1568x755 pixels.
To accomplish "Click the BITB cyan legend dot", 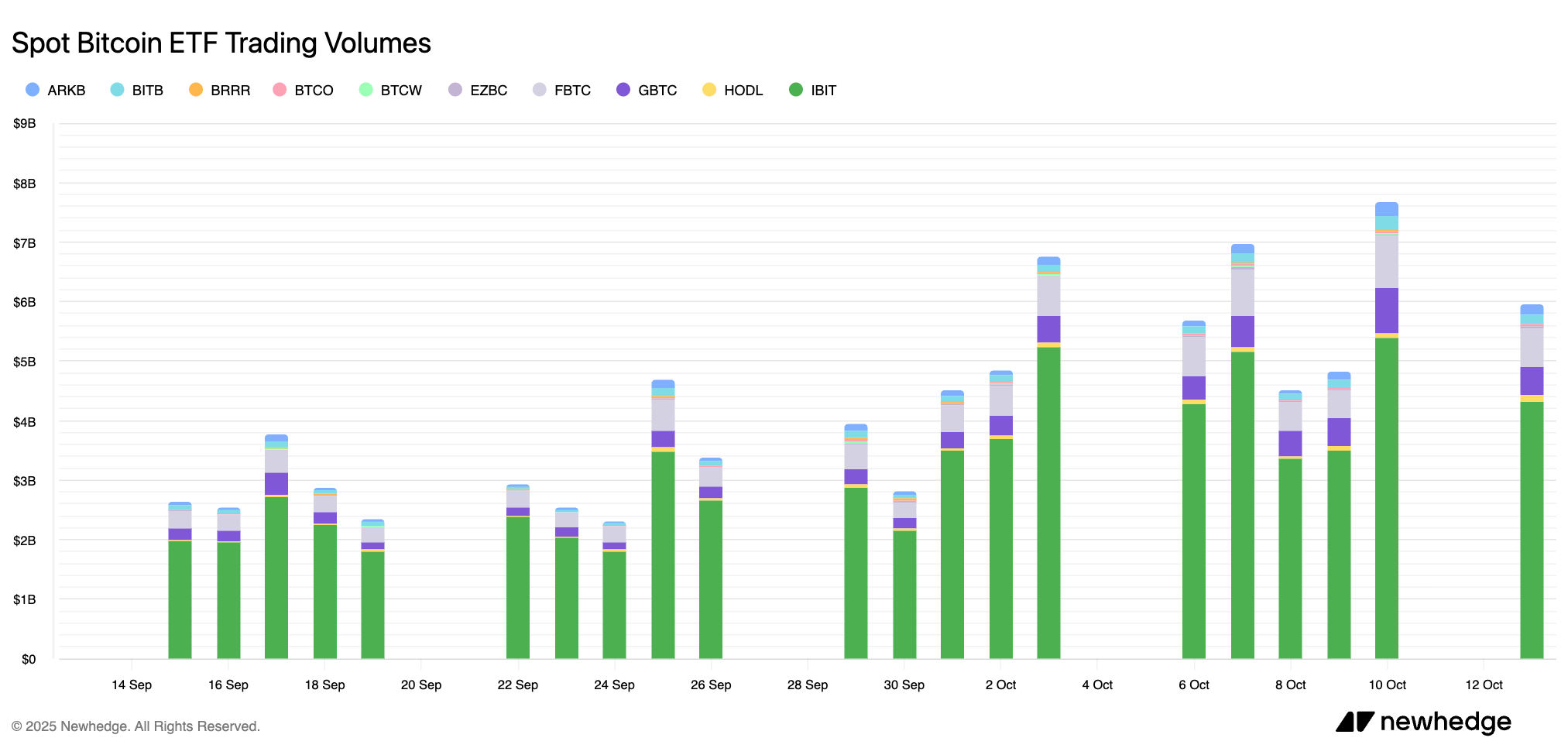I will pyautogui.click(x=118, y=90).
